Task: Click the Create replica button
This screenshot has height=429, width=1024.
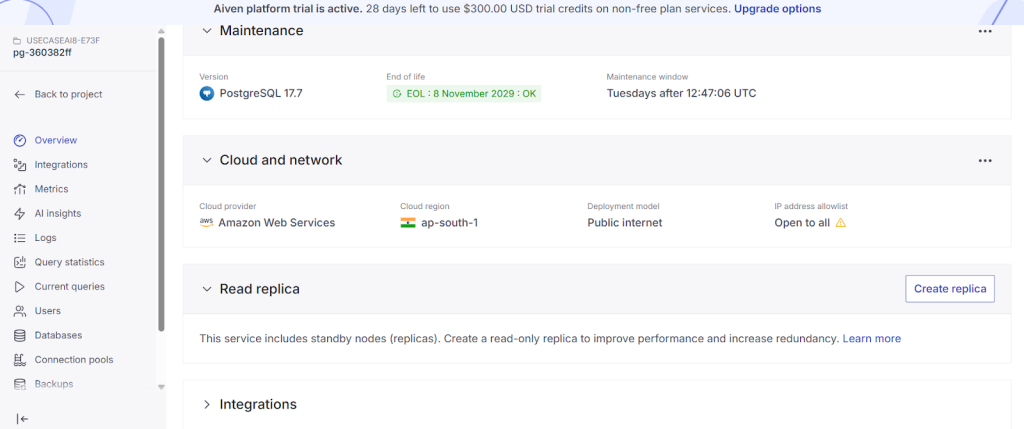Action: (950, 289)
